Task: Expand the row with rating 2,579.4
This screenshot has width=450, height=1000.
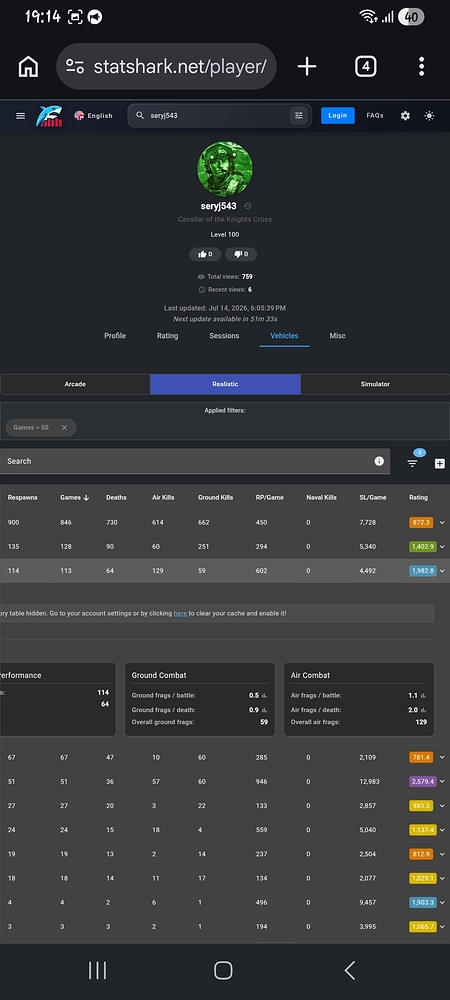Action: pyautogui.click(x=442, y=781)
